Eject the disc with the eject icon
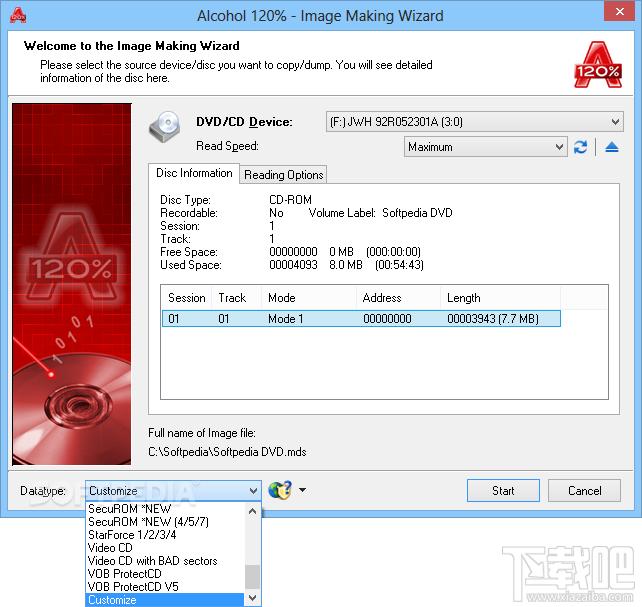642x607 pixels. [x=612, y=147]
